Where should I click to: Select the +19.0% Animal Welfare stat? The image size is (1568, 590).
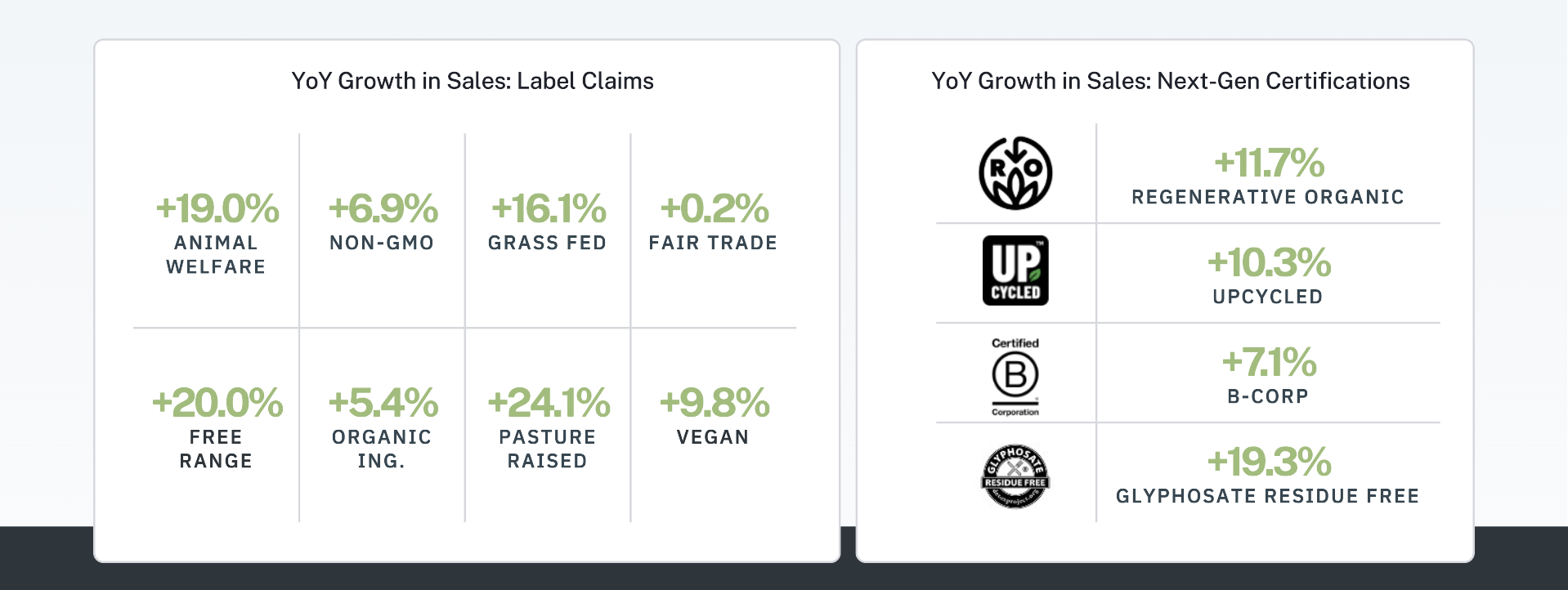click(217, 232)
